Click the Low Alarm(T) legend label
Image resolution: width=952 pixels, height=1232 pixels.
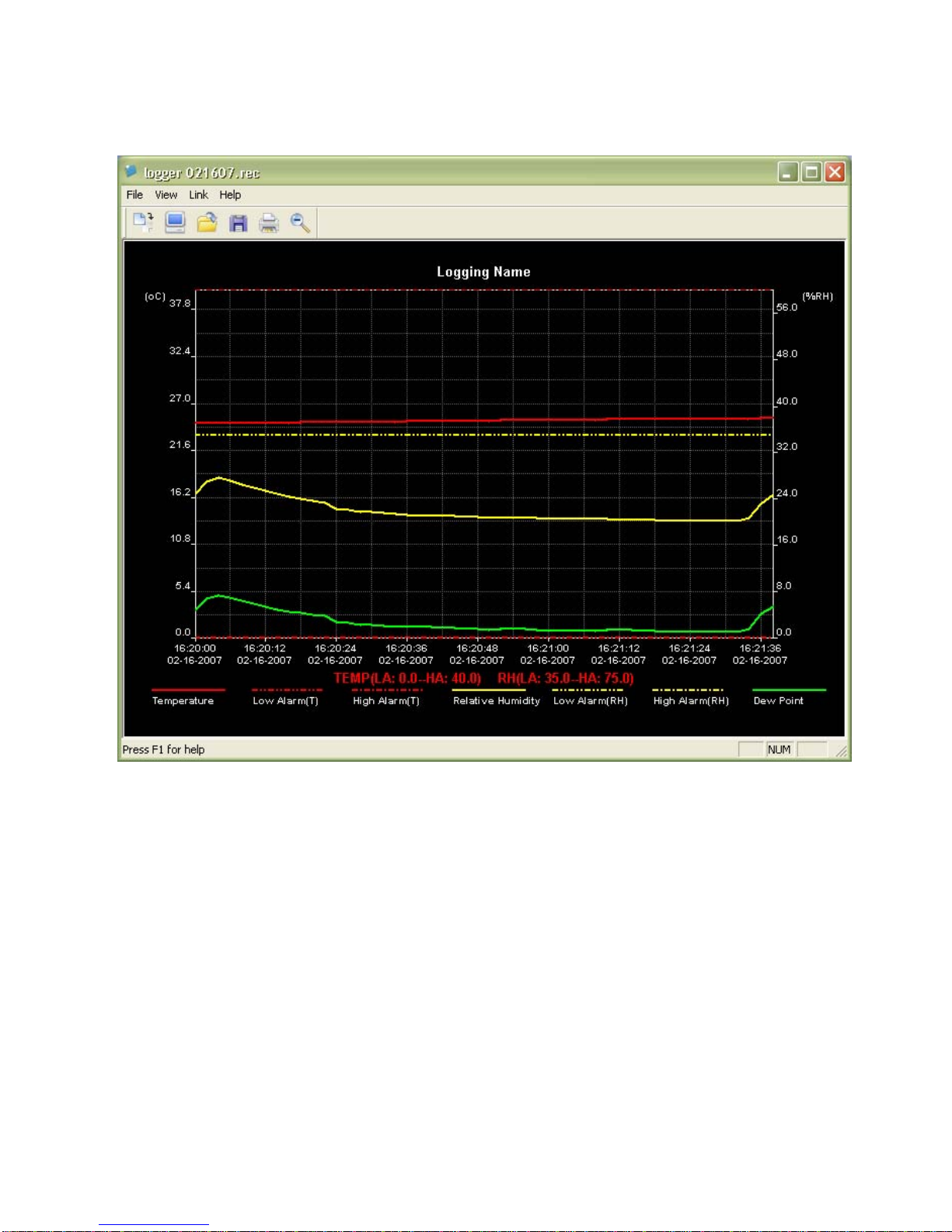click(x=285, y=701)
